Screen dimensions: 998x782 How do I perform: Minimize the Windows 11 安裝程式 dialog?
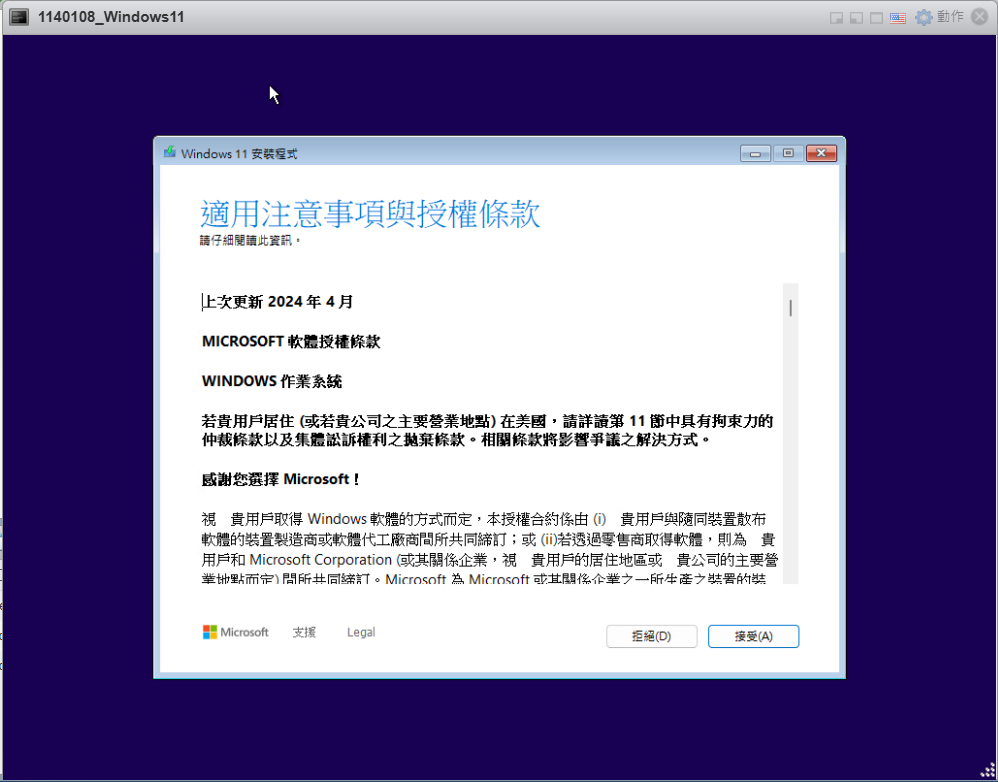tap(756, 153)
